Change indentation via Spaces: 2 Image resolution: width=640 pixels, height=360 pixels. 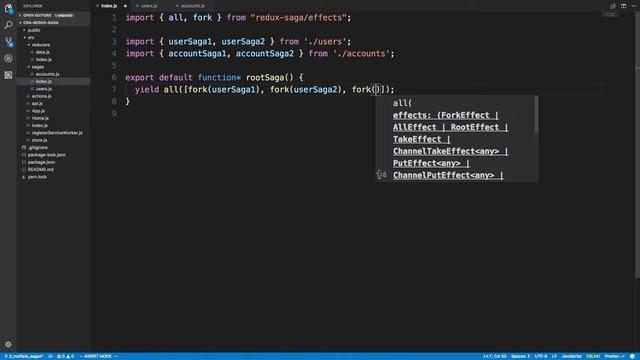[x=520, y=356]
